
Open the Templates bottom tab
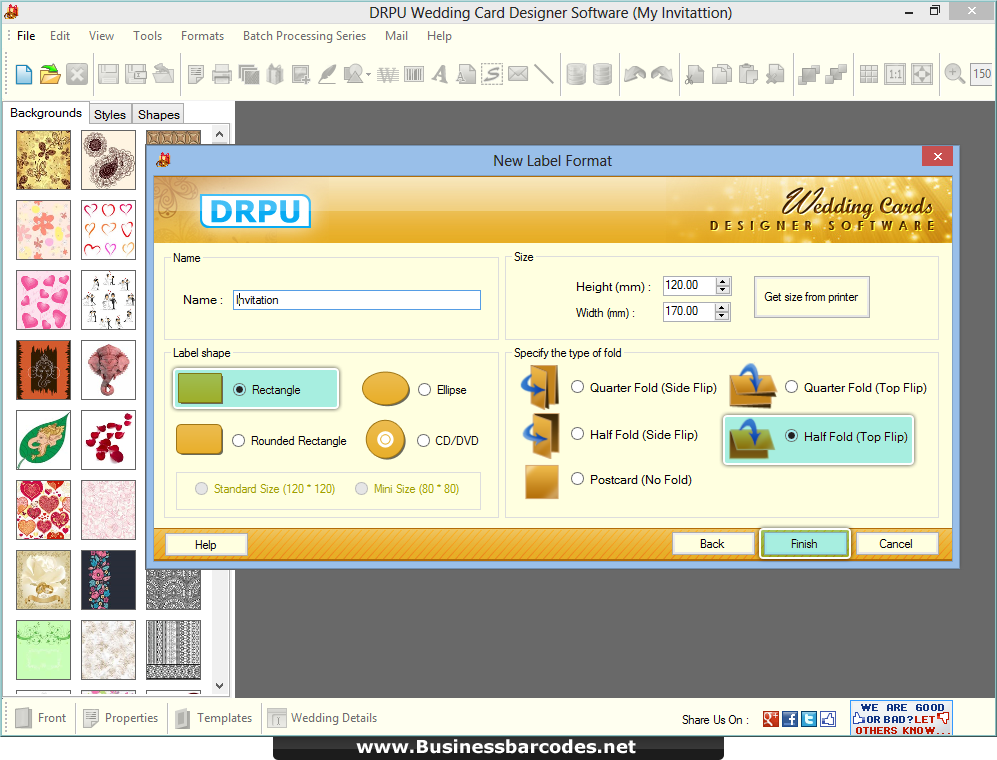click(x=214, y=718)
